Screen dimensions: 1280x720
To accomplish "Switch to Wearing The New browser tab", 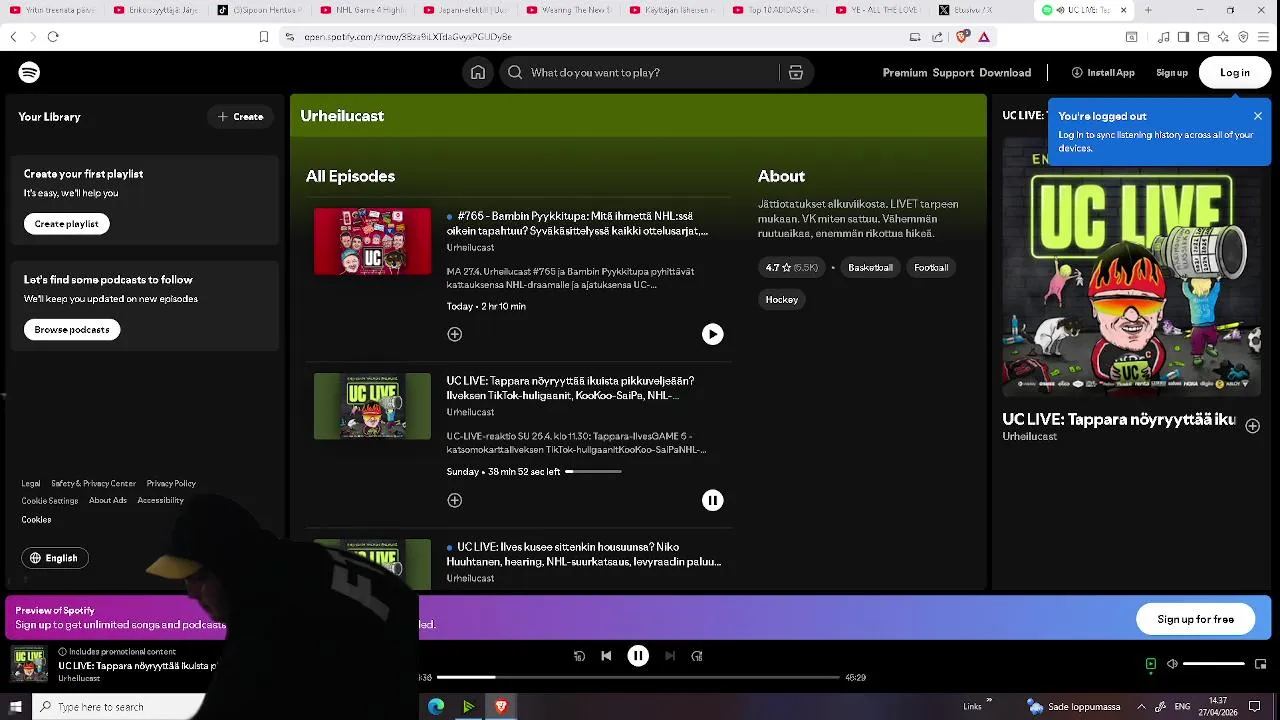I will click(x=567, y=10).
